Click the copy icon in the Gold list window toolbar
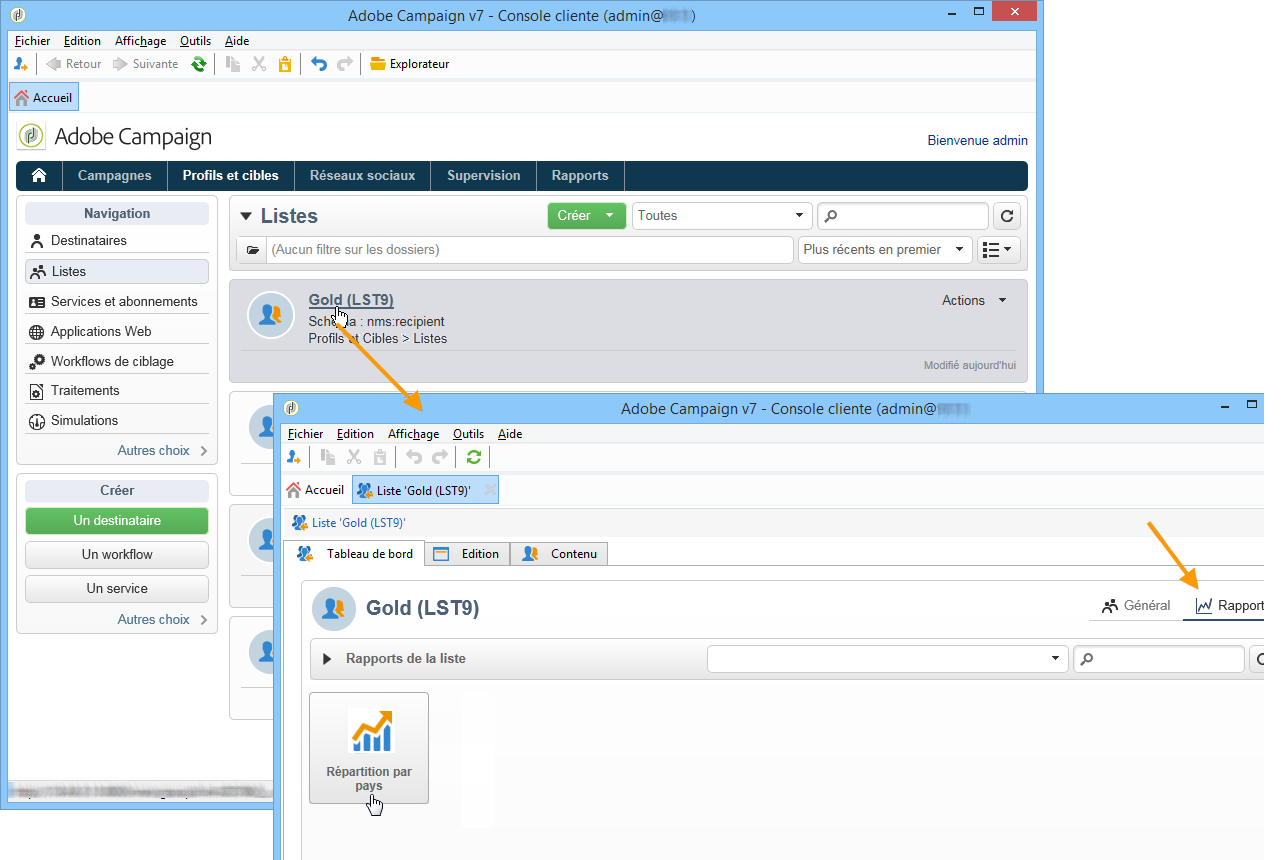Image resolution: width=1288 pixels, height=860 pixels. pos(327,457)
